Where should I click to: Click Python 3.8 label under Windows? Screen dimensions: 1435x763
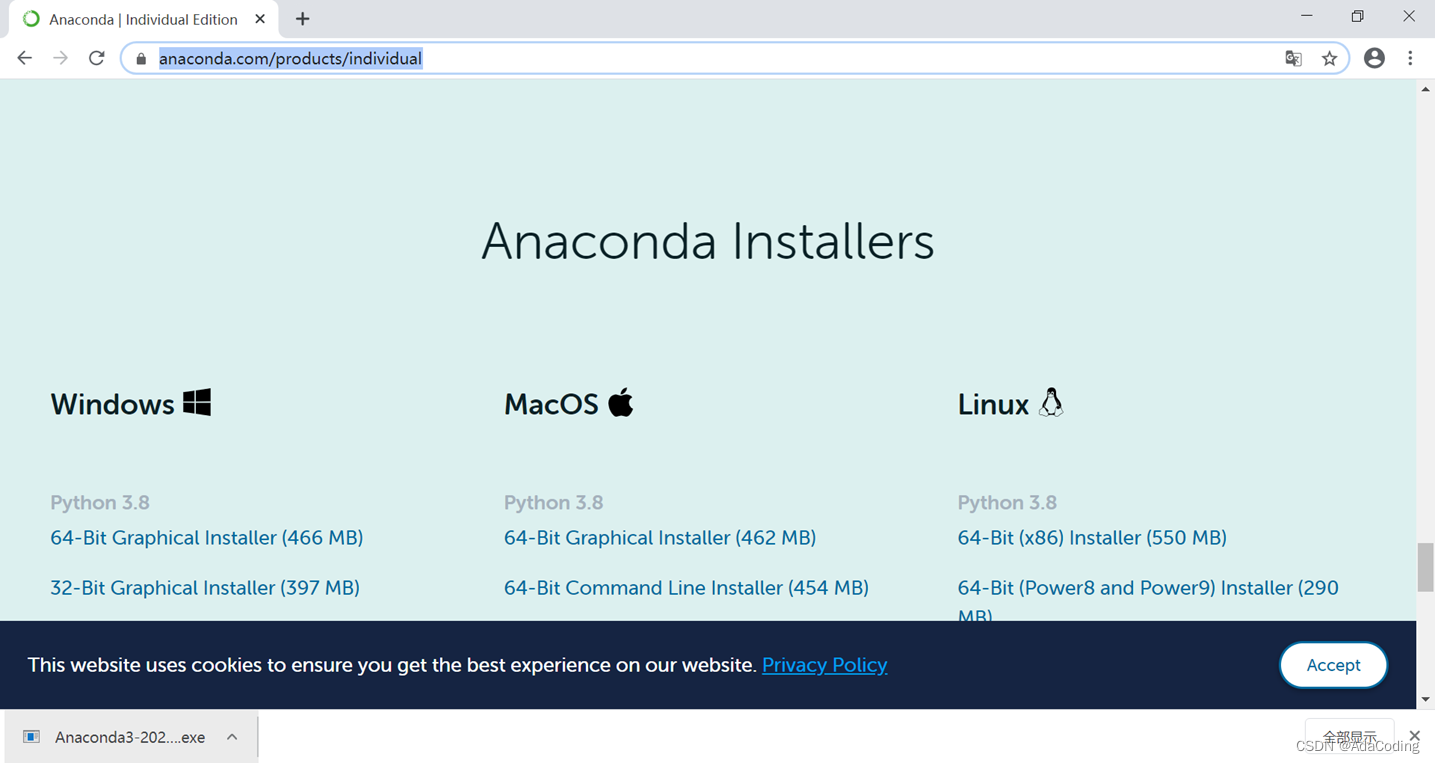100,502
